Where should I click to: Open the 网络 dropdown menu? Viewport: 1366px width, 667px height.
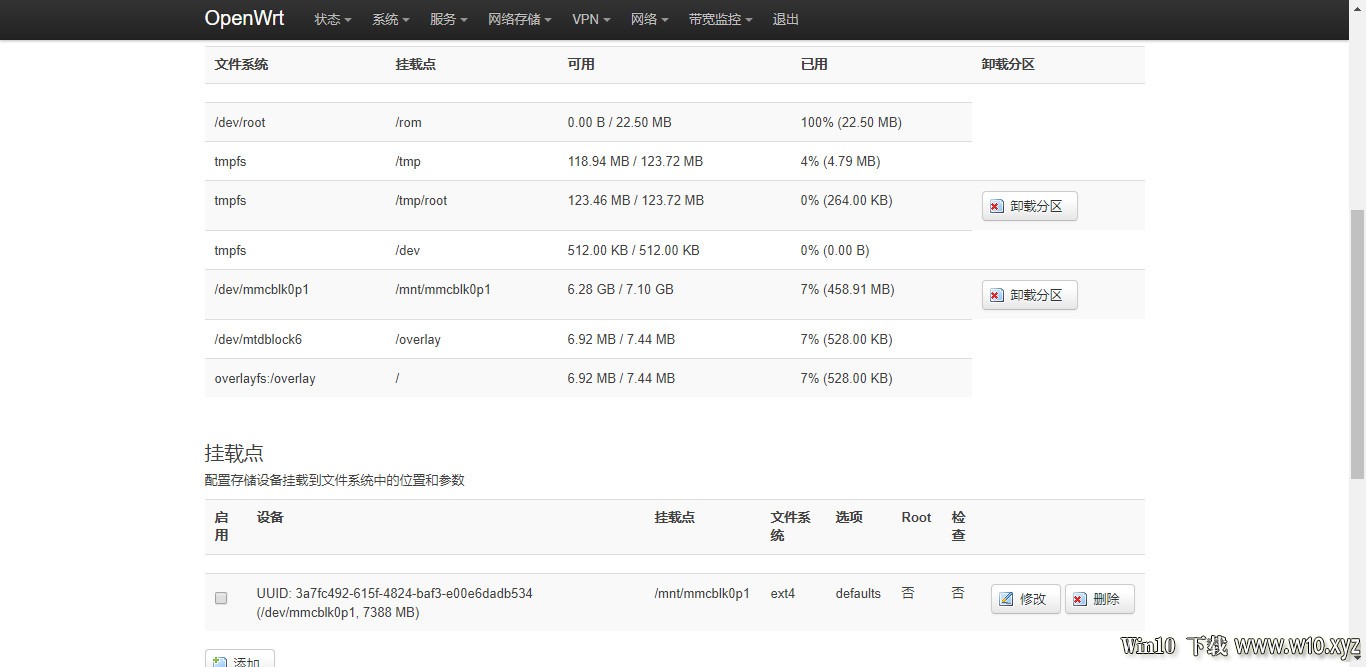[x=650, y=19]
